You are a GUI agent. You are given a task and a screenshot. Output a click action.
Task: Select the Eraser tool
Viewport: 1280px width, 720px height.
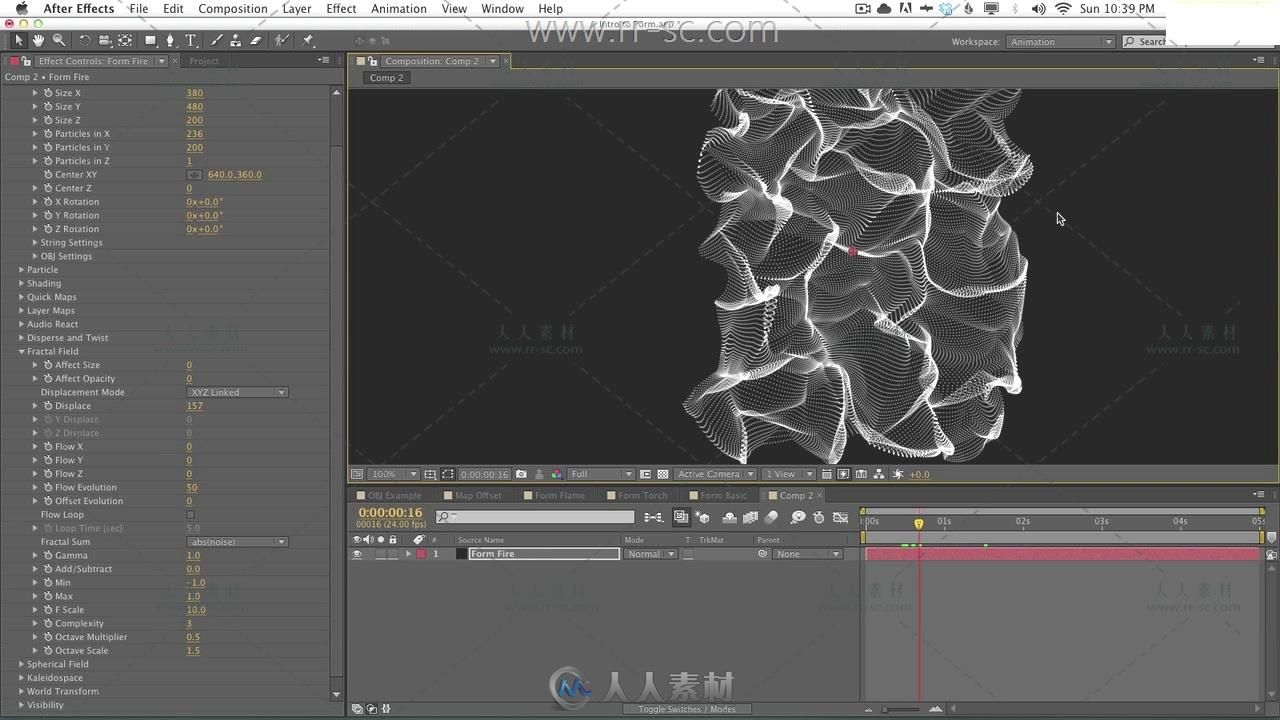[x=255, y=40]
